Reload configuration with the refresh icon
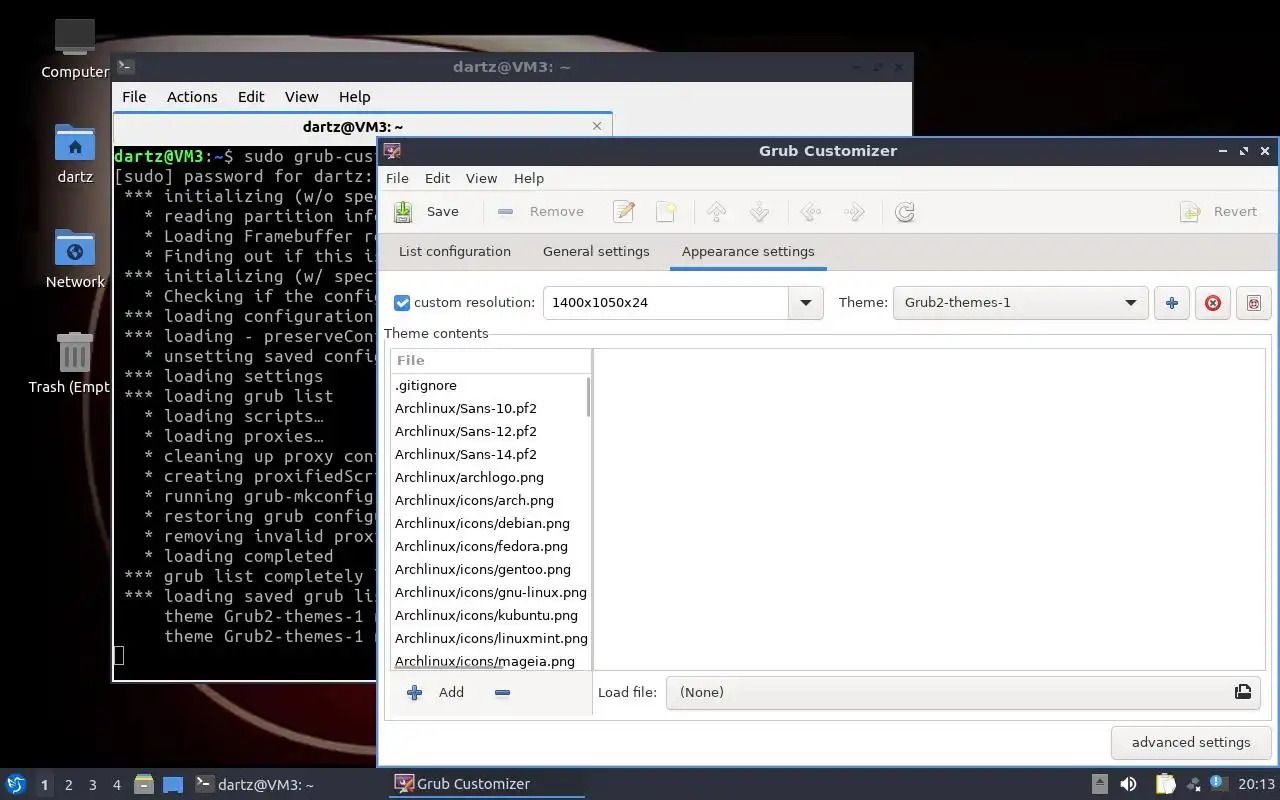 click(905, 211)
